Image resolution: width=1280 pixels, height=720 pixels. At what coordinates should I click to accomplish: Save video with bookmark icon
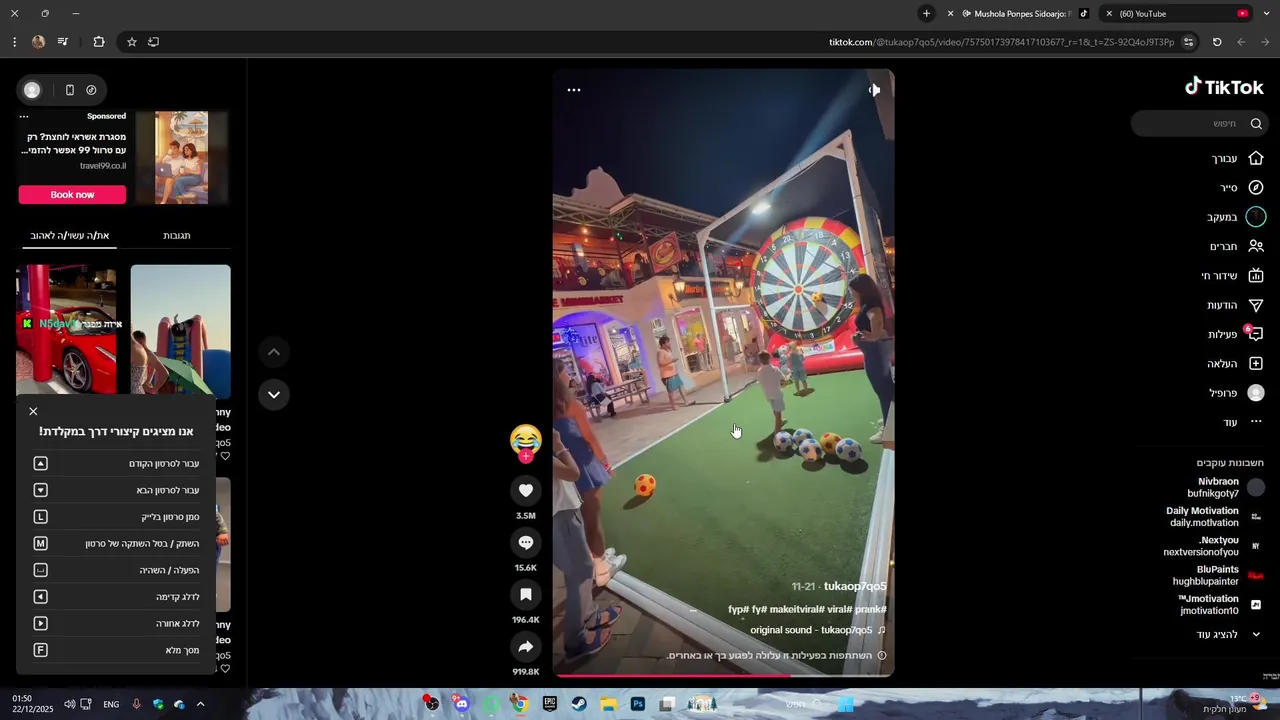(x=525, y=594)
